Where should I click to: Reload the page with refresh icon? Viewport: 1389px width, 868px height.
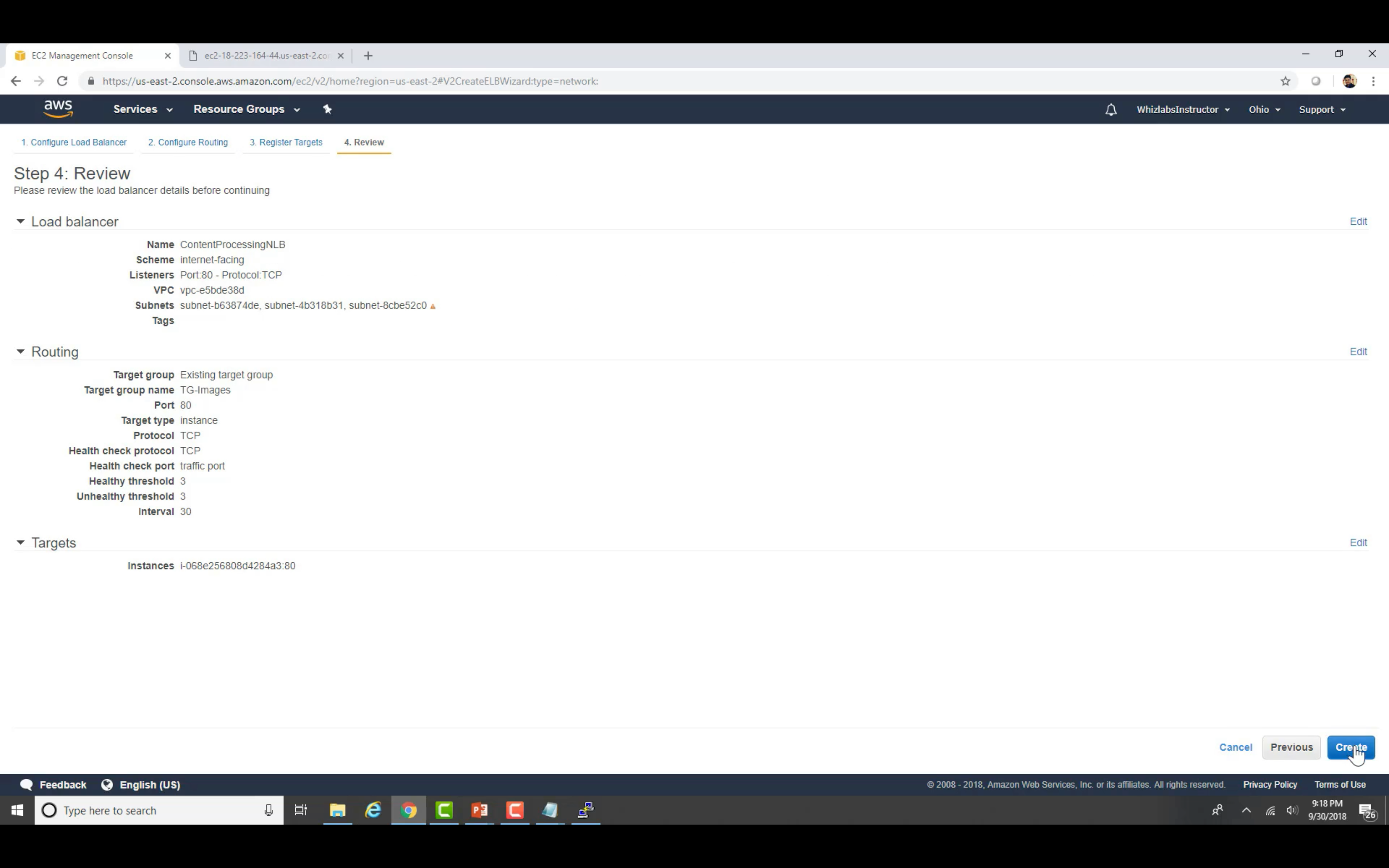(62, 81)
